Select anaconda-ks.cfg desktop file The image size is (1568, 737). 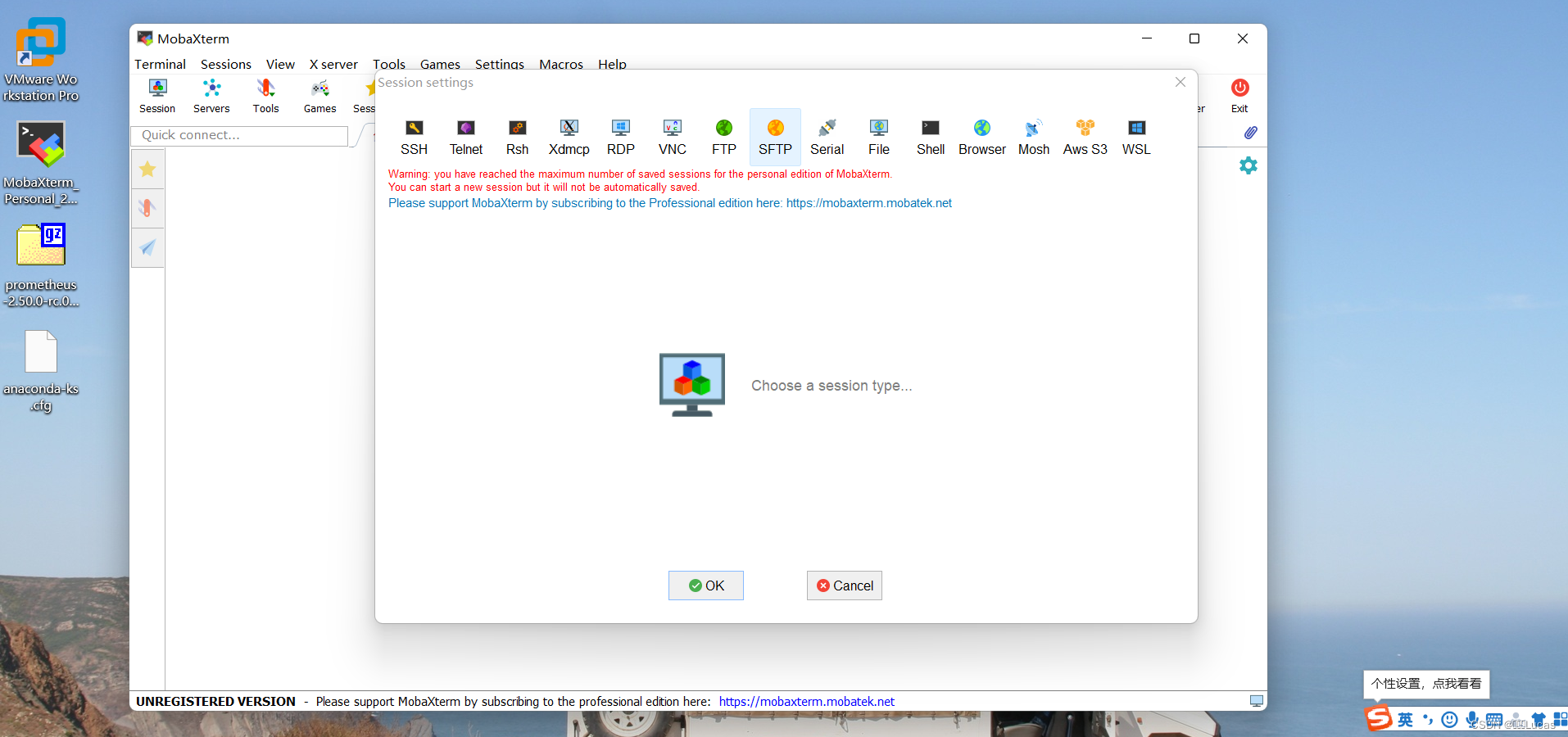41,371
